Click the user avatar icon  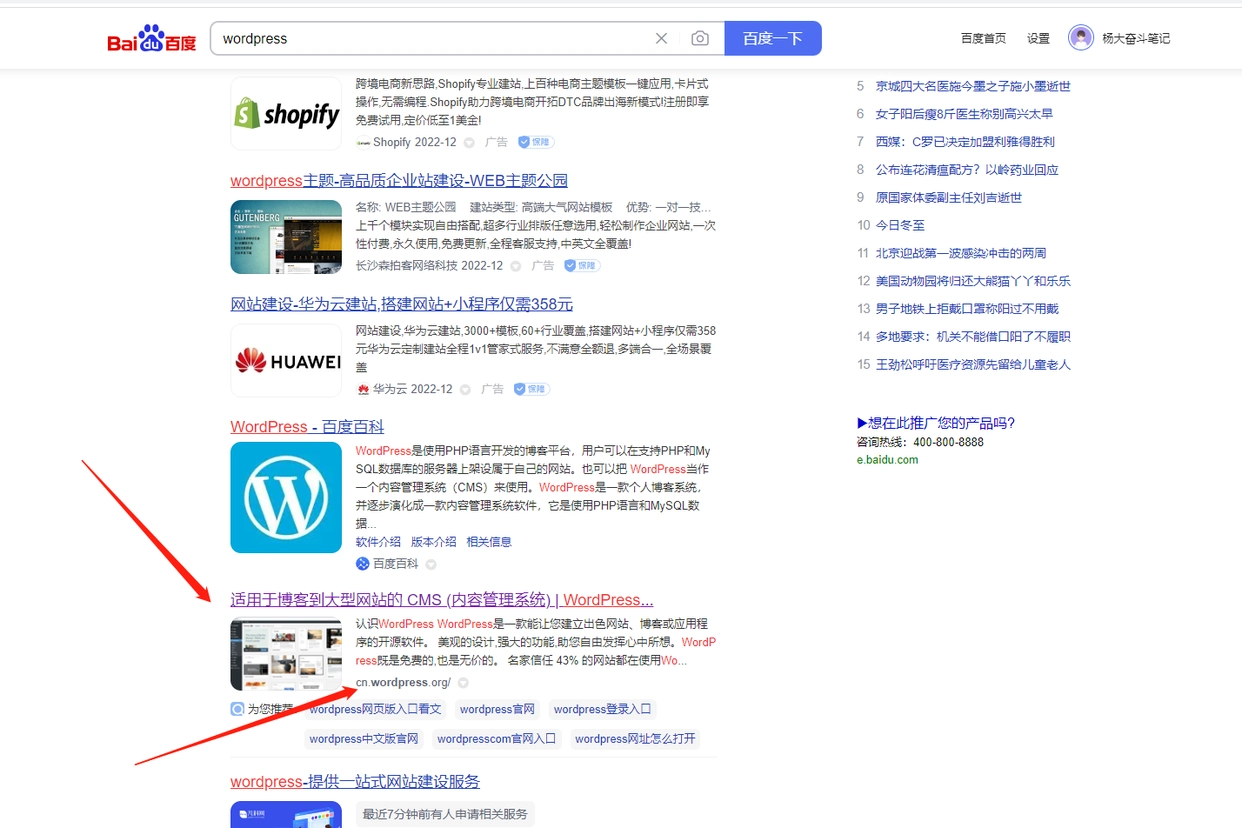(1080, 38)
